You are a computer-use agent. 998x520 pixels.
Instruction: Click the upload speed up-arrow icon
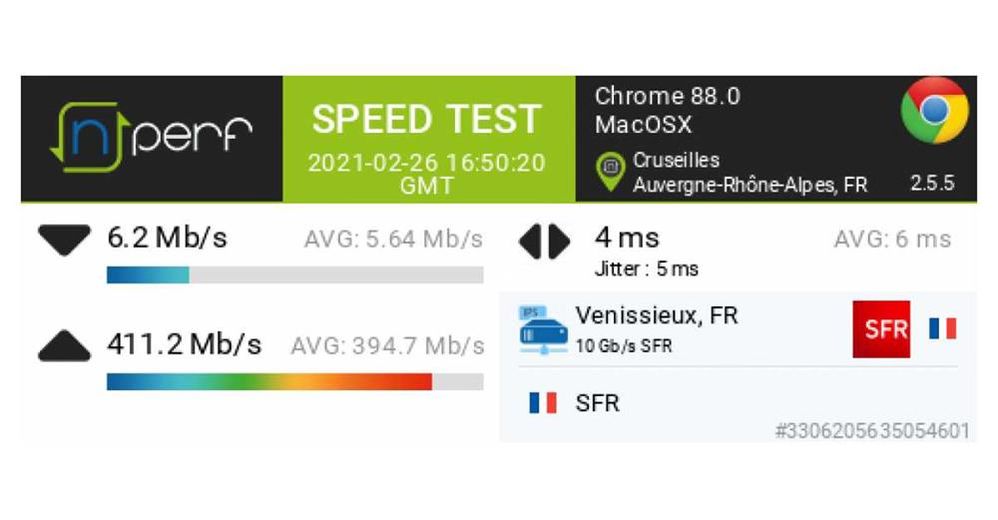point(64,346)
